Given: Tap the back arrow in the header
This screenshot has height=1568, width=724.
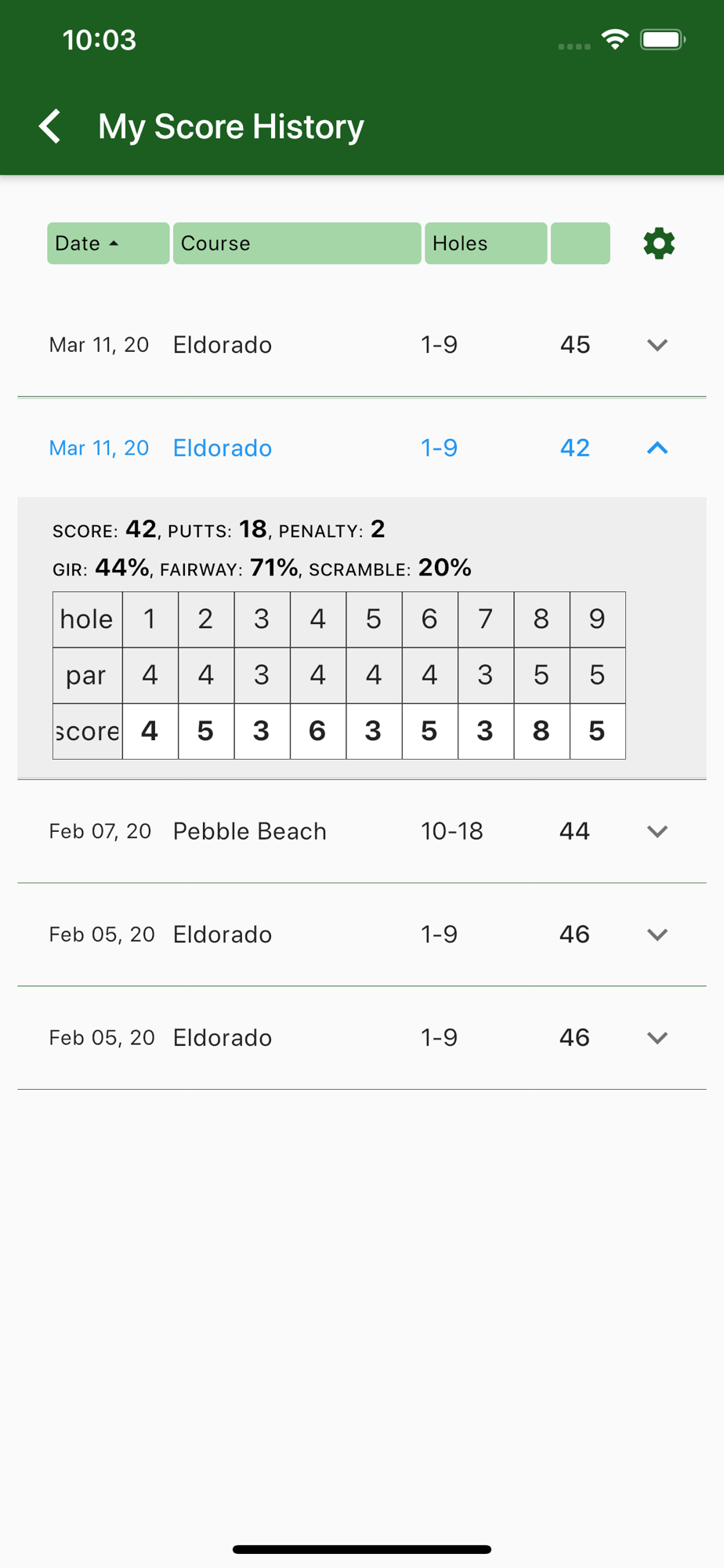Looking at the screenshot, I should [x=50, y=126].
